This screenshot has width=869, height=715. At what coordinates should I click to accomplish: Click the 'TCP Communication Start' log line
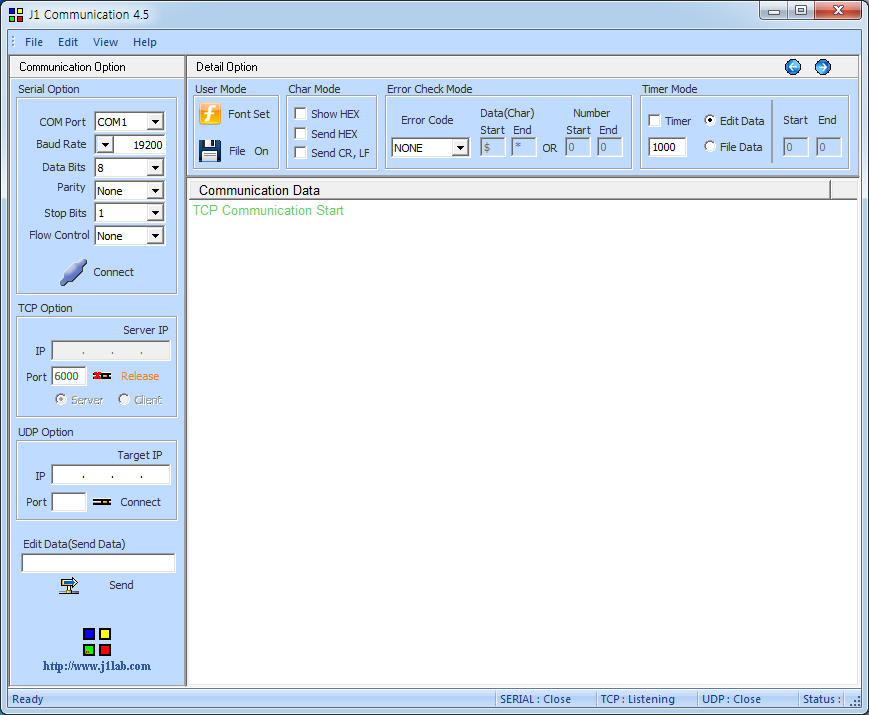[268, 211]
